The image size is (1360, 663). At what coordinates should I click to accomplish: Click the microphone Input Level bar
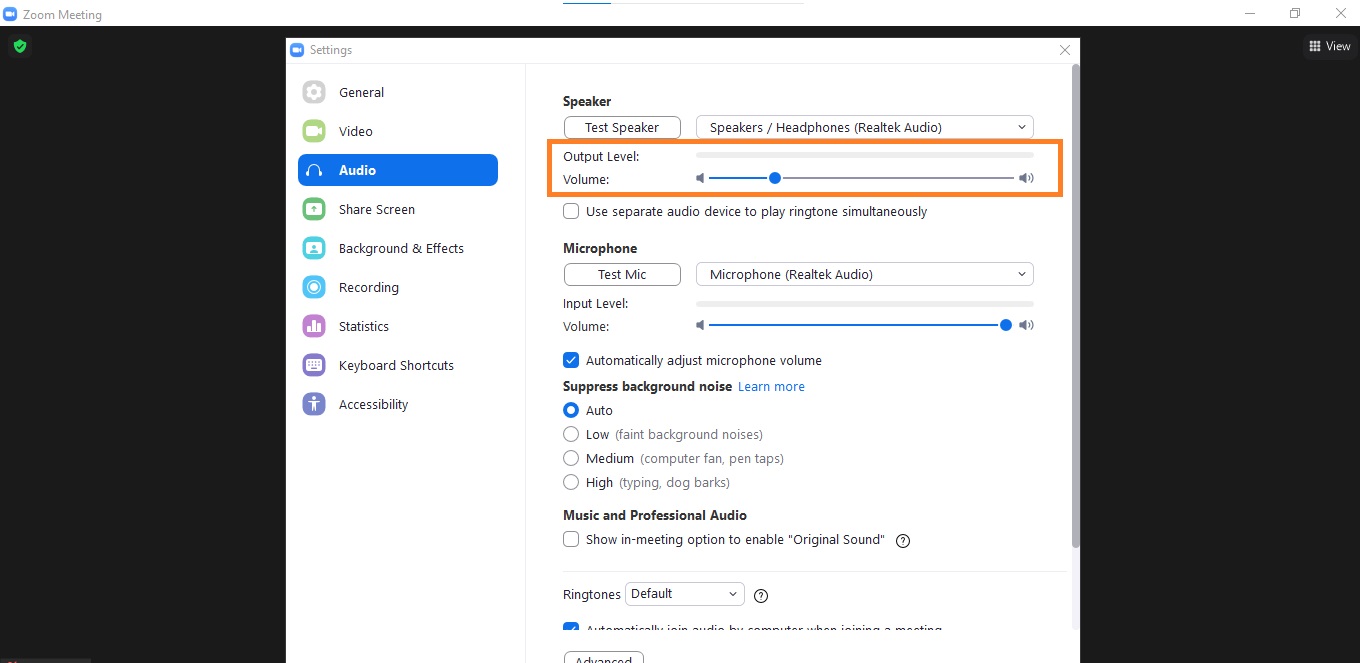tap(865, 303)
